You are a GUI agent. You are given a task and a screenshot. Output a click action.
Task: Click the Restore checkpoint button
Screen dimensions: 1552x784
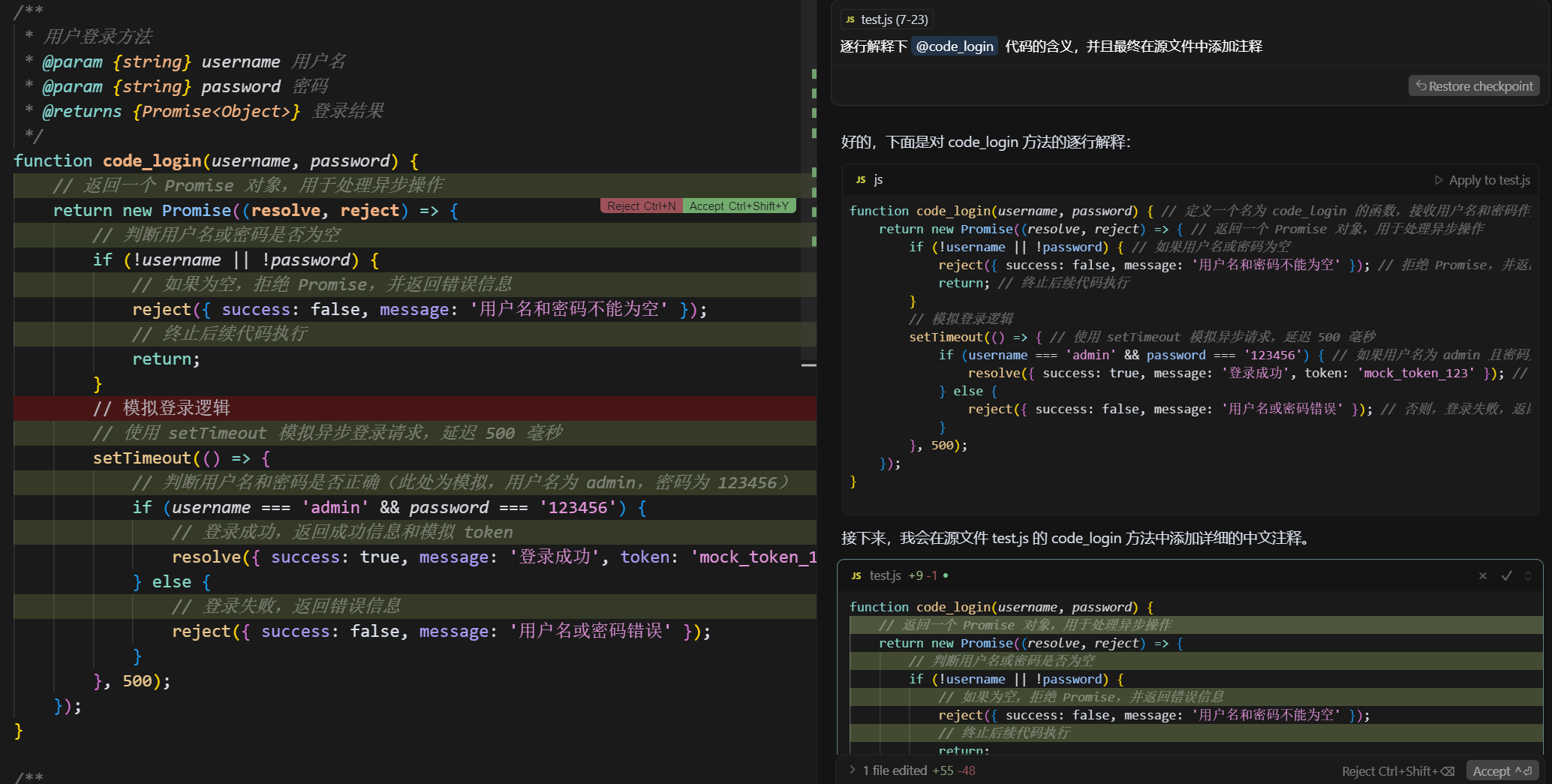coord(1474,86)
